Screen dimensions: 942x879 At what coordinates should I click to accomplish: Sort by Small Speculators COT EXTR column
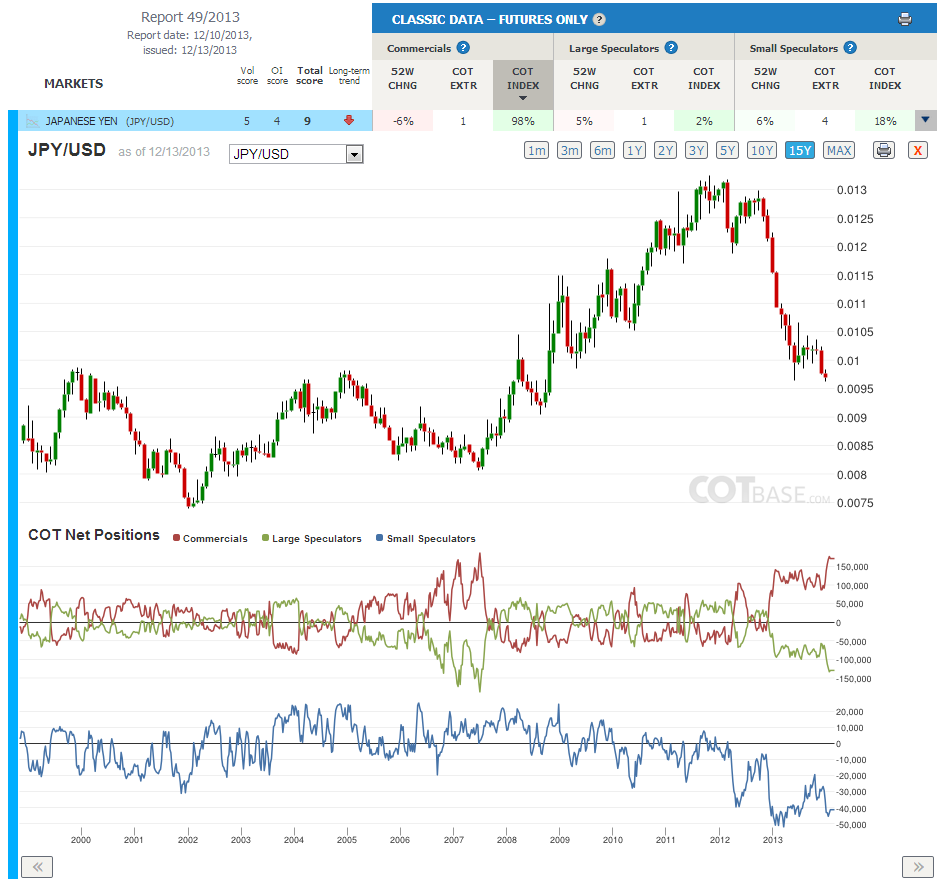tap(825, 79)
